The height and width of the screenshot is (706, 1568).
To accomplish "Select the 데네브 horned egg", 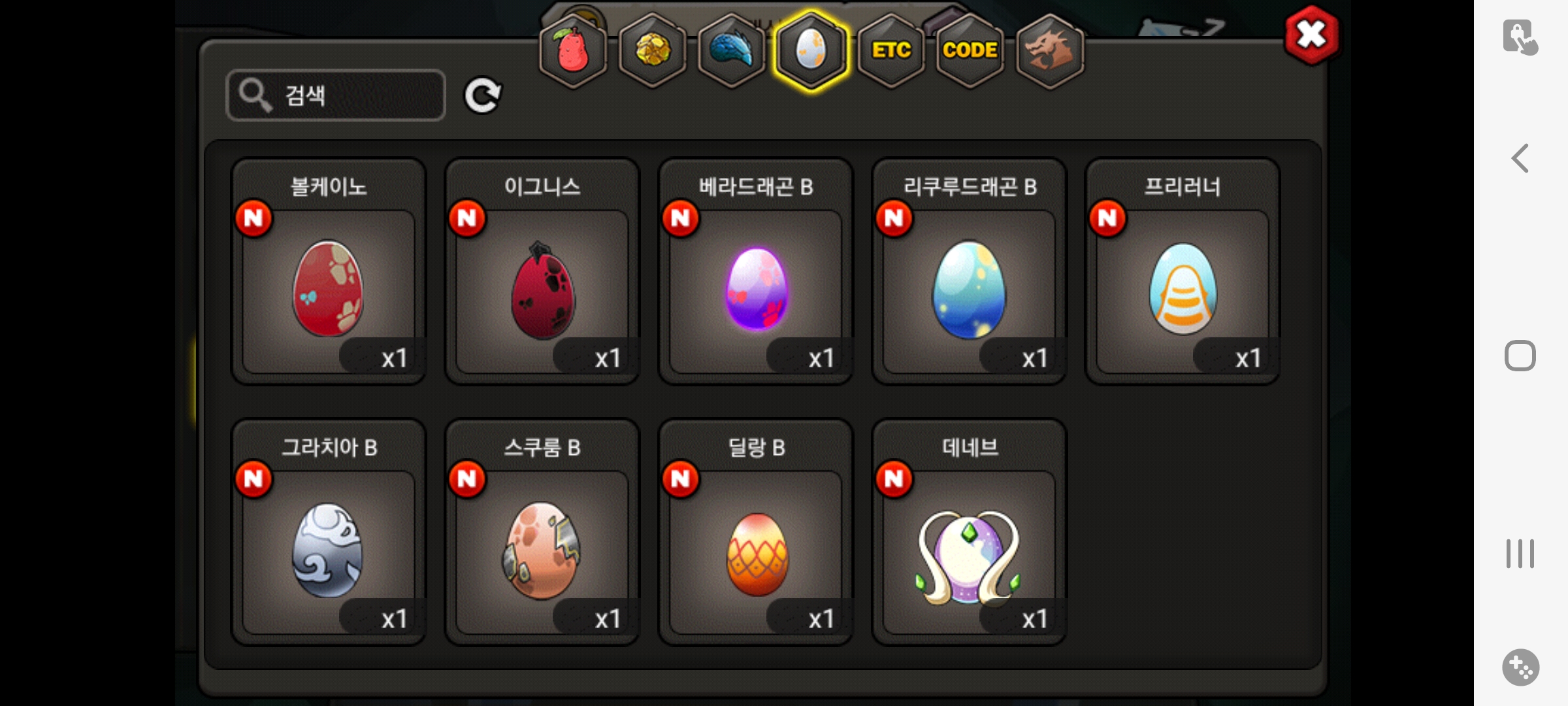I will click(x=970, y=532).
